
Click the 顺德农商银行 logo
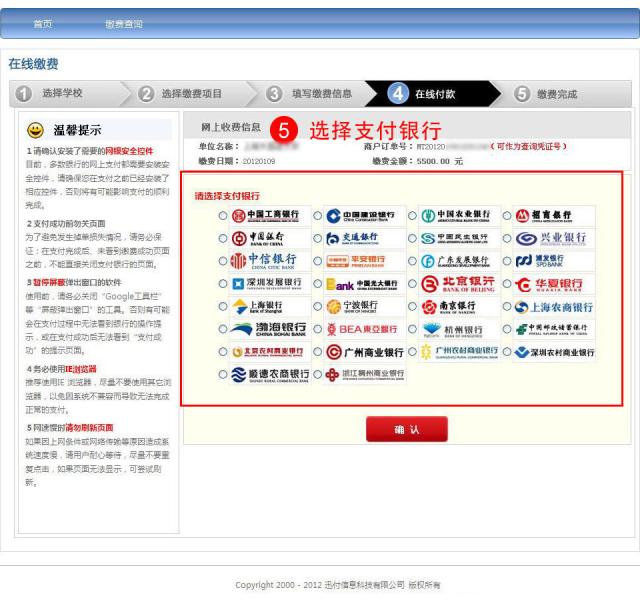[x=270, y=374]
